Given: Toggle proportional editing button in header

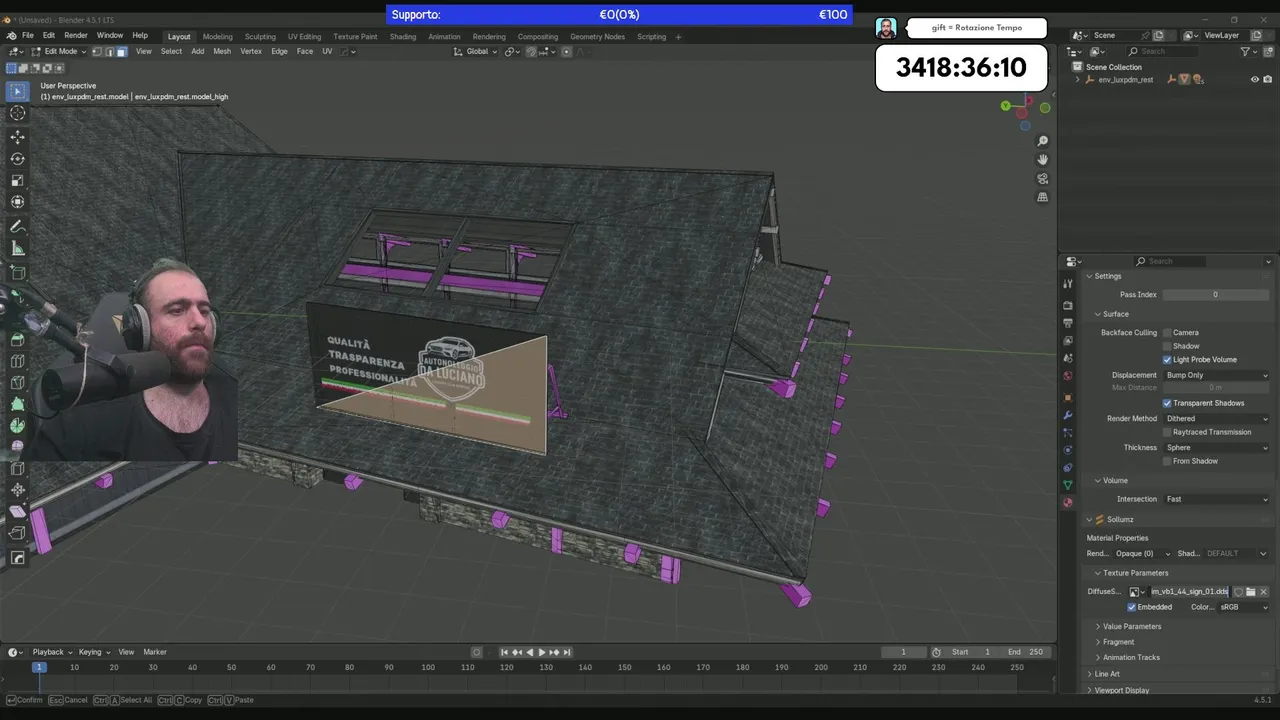Looking at the screenshot, I should 565,51.
